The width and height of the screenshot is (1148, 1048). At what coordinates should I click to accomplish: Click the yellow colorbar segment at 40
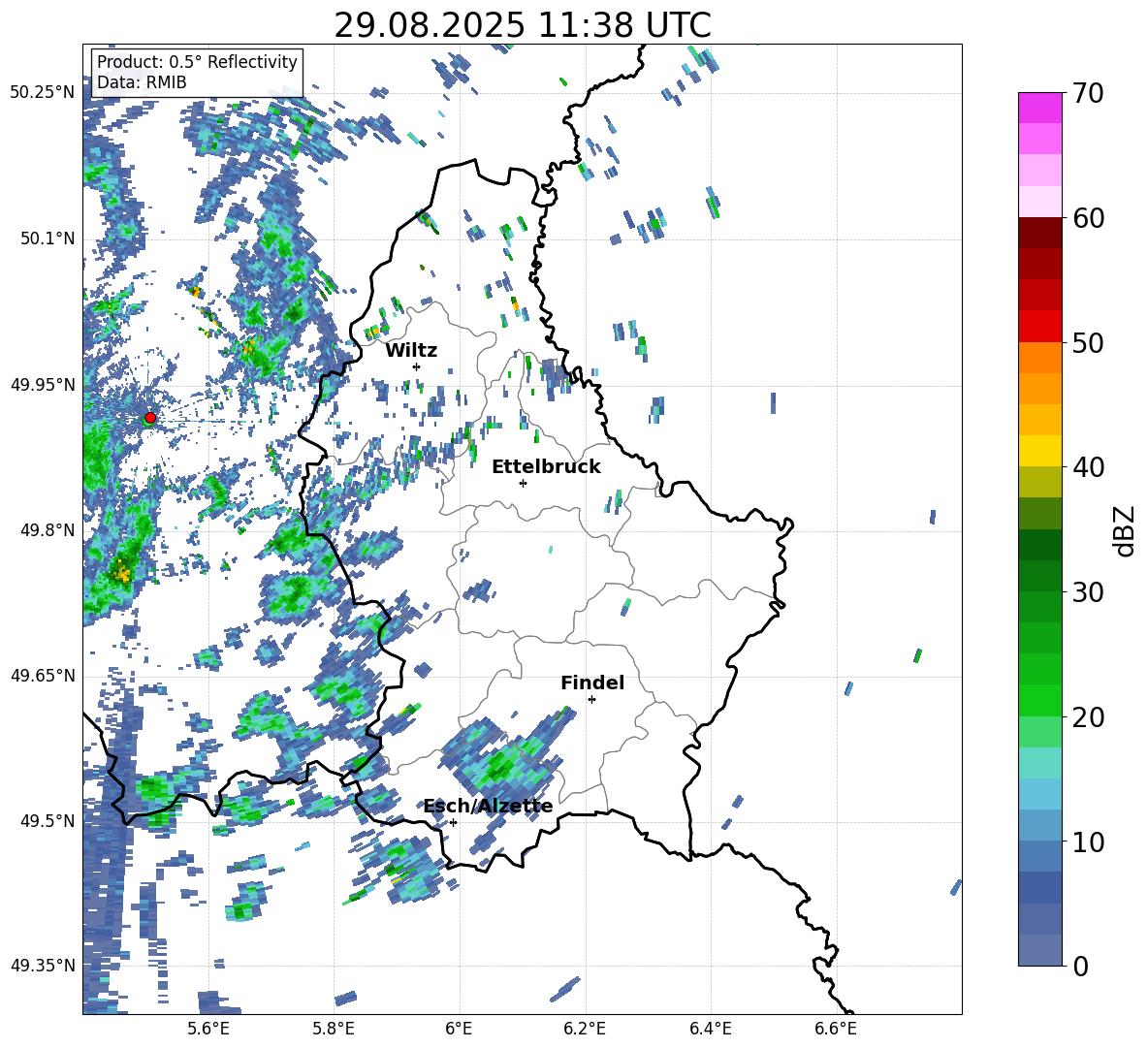(x=1039, y=451)
